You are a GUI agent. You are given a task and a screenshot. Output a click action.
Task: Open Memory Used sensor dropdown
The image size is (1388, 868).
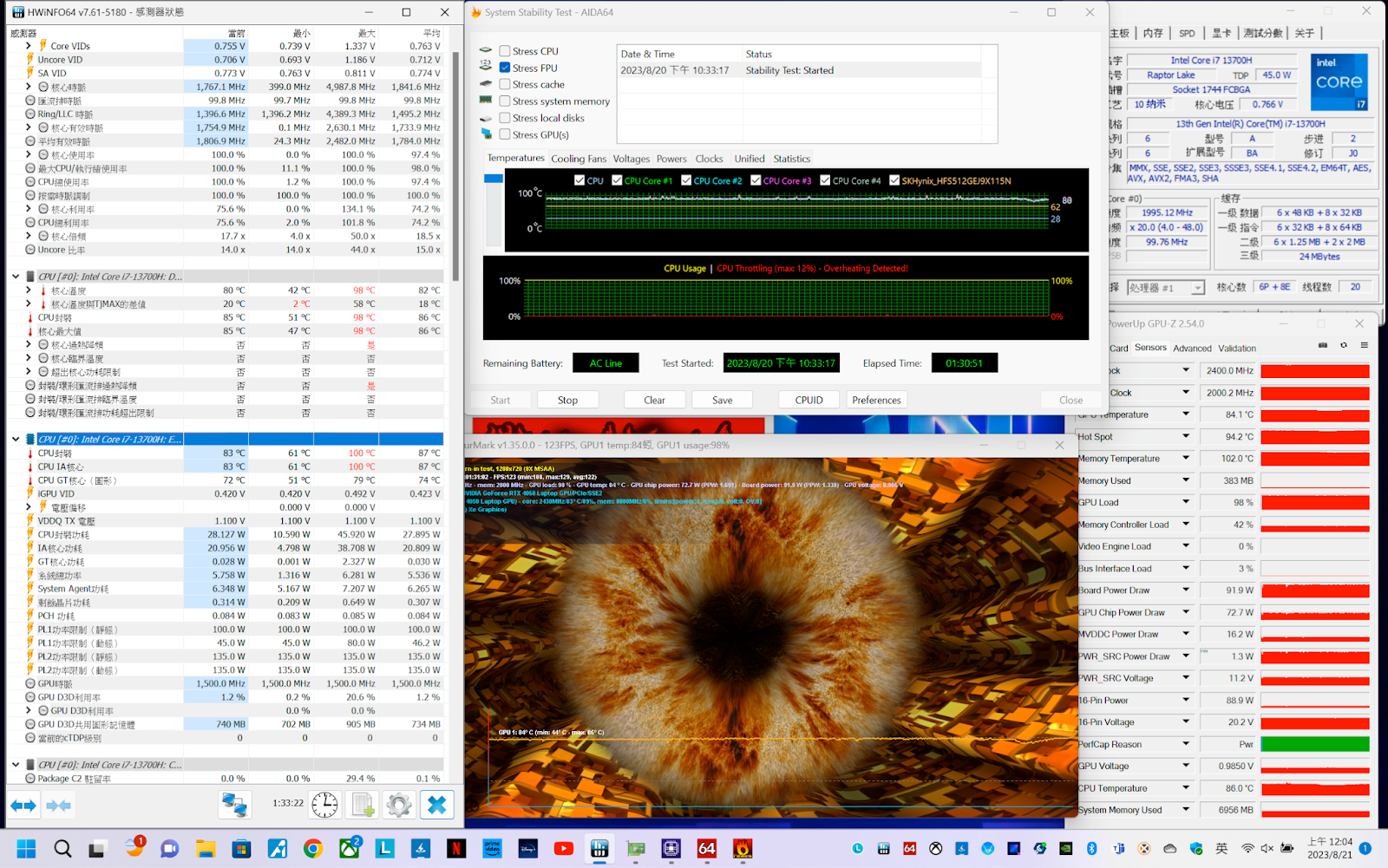pos(1186,480)
